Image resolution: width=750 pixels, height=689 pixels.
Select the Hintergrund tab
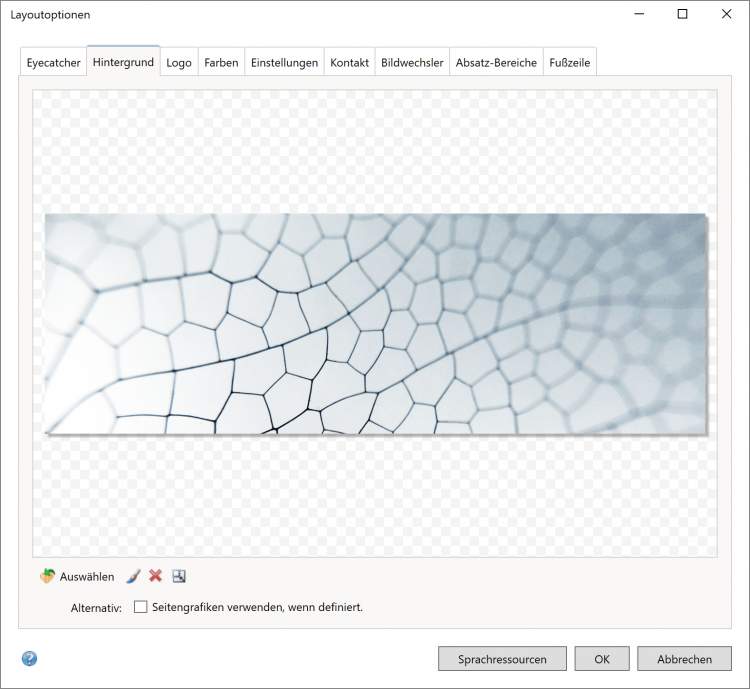(123, 62)
